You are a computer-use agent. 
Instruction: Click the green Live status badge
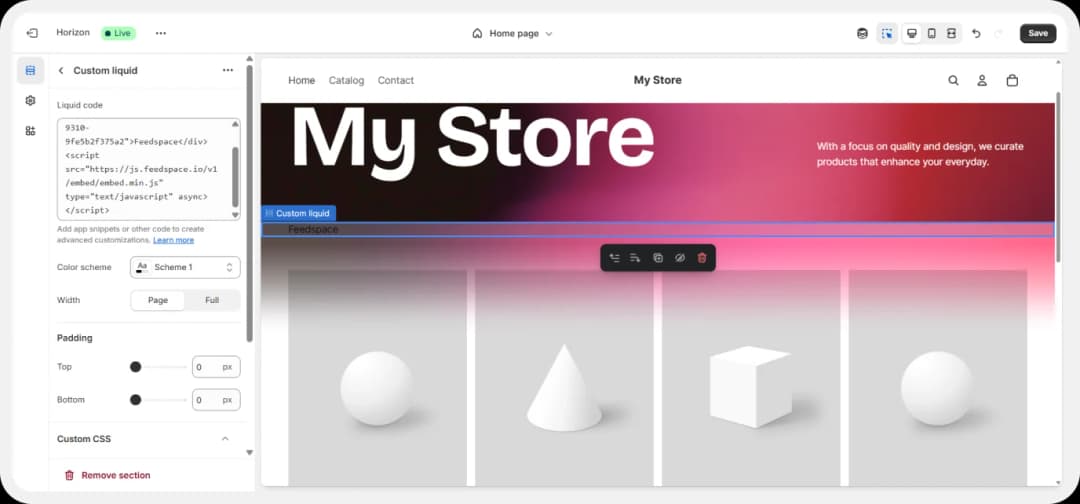pos(118,33)
